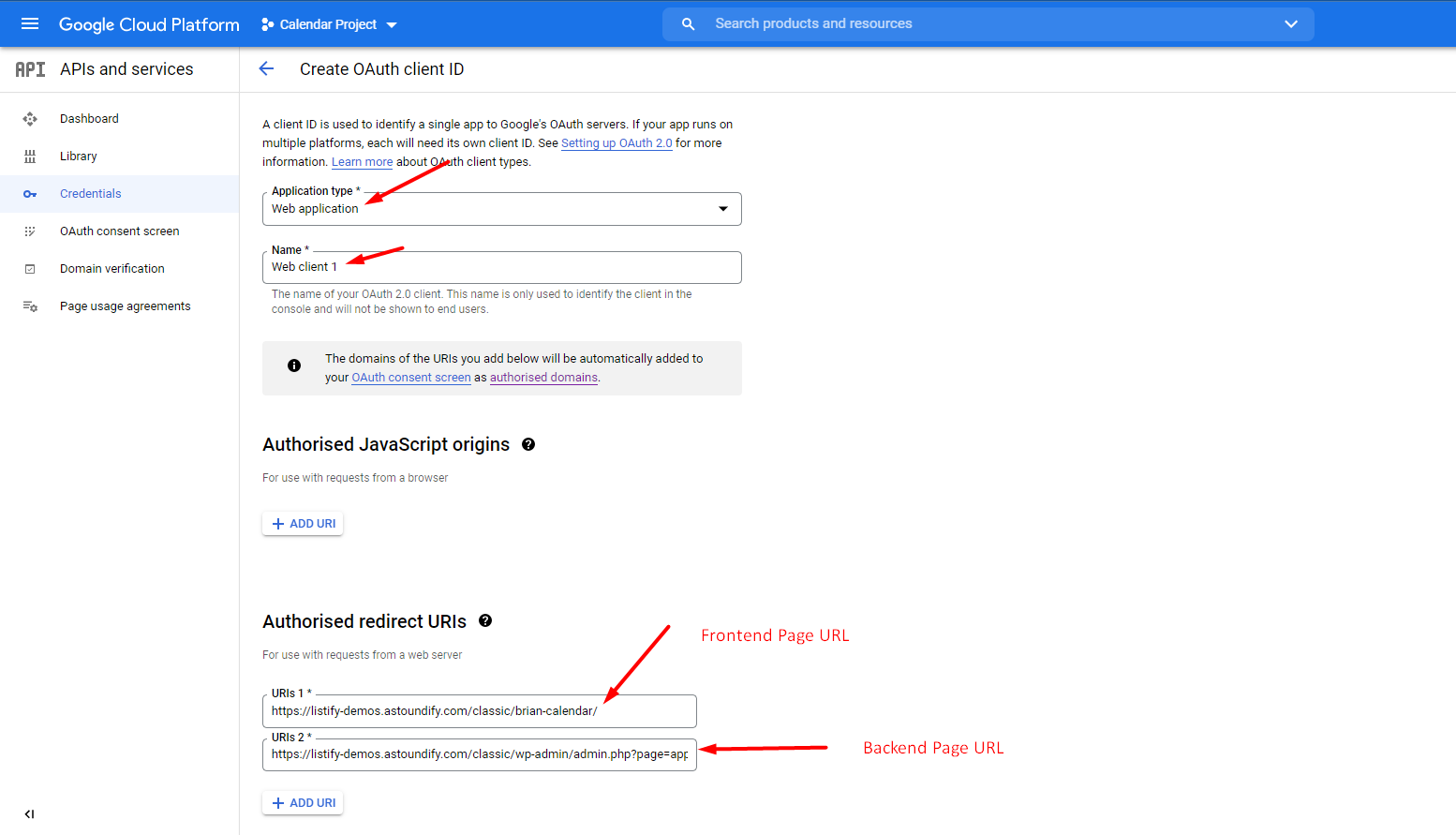The image size is (1456, 835).
Task: Click the back arrow beside Create OAuth client ID
Action: point(266,67)
